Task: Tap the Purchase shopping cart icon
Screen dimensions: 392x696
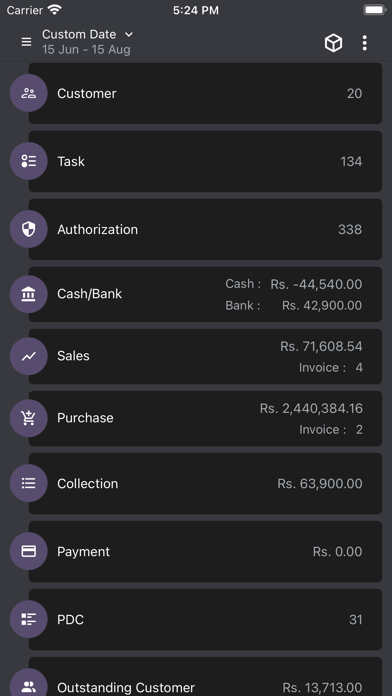Action: [28, 418]
